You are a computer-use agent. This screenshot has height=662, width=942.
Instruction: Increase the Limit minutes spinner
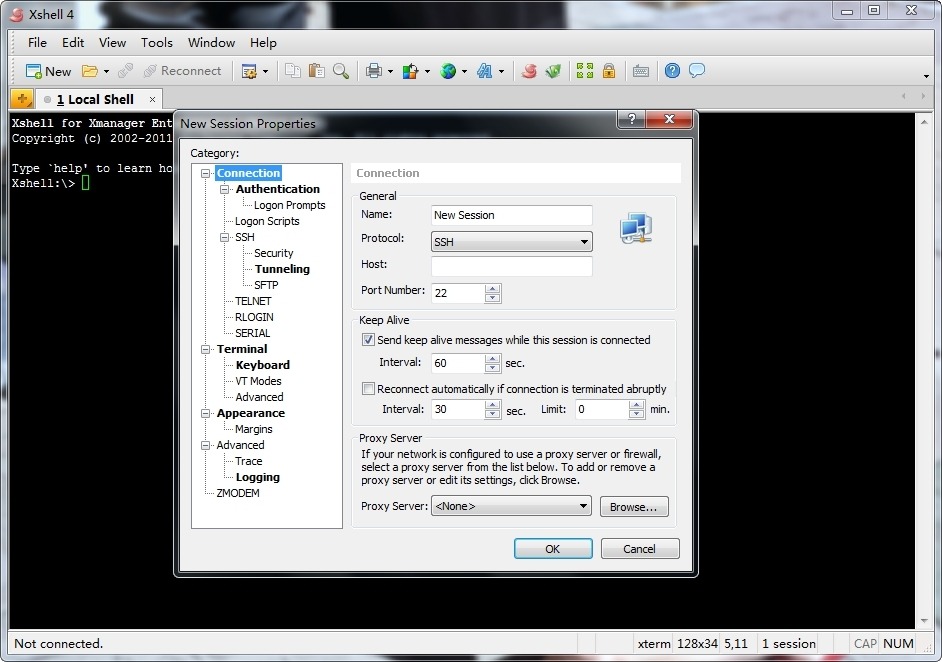[x=637, y=404]
